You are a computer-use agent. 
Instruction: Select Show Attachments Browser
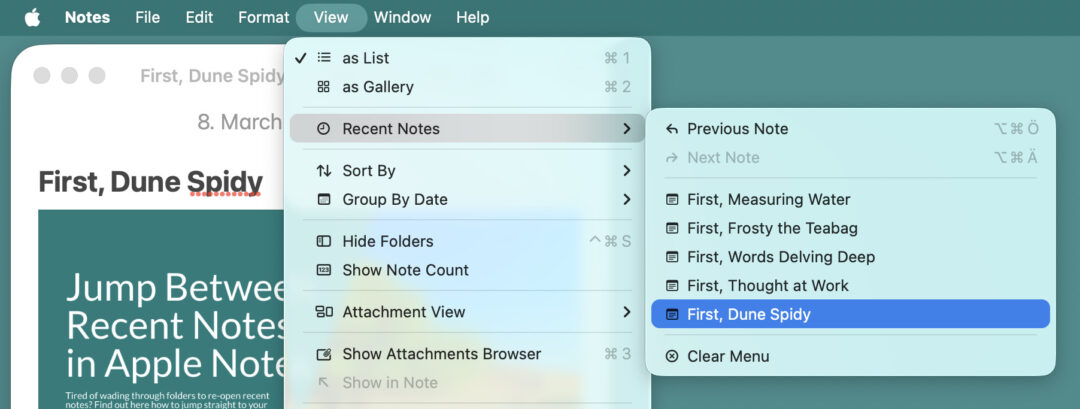point(468,354)
